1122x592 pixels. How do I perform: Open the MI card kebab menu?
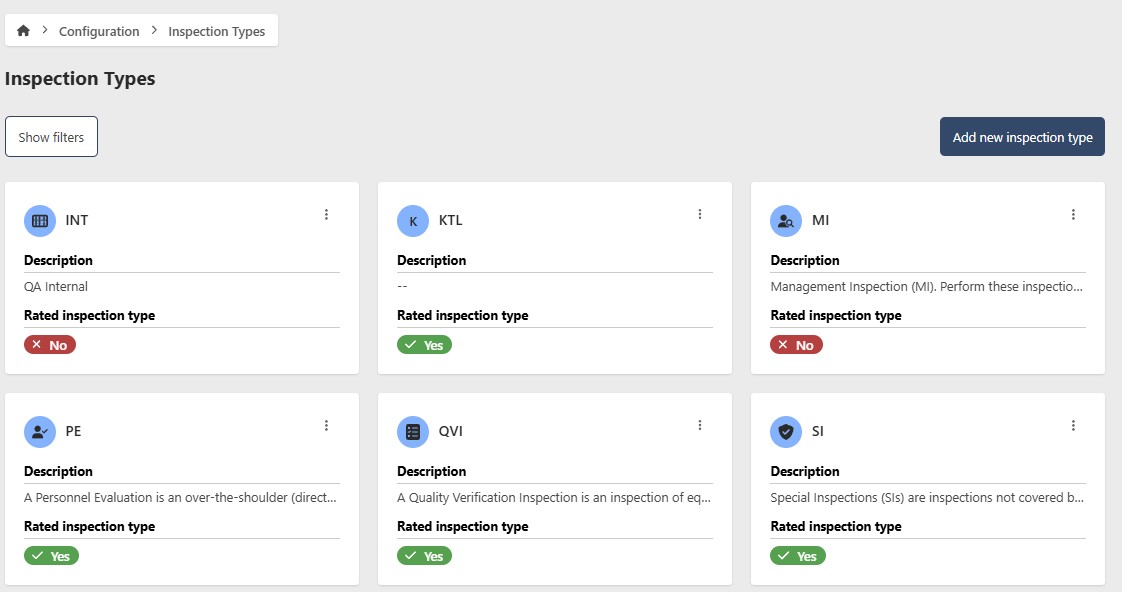pyautogui.click(x=1073, y=214)
